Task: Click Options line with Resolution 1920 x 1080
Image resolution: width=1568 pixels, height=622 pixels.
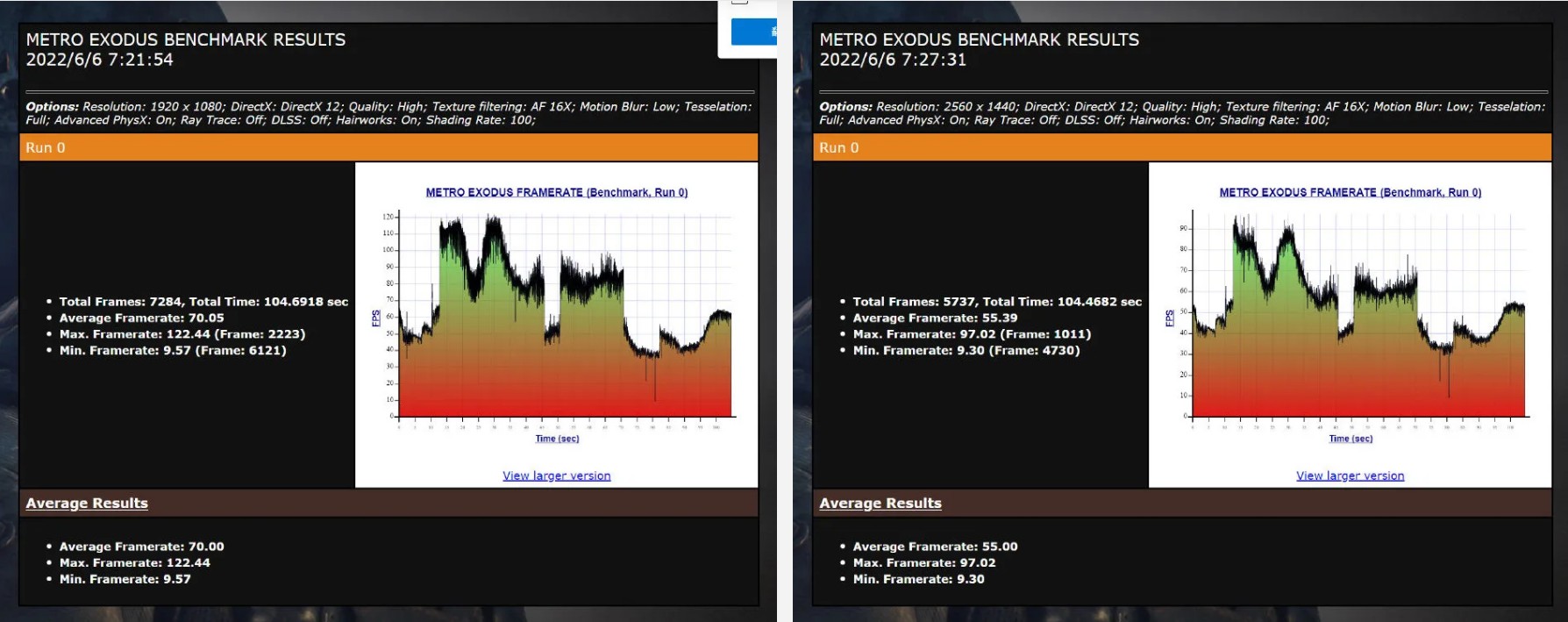Action: tap(388, 113)
